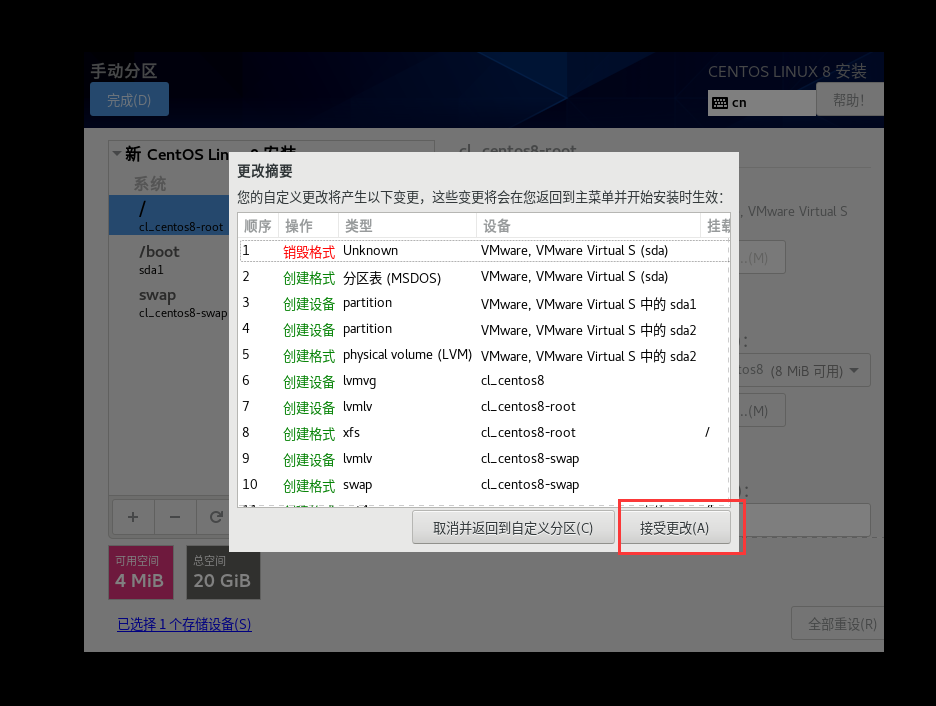Viewport: 936px width, 706px height.
Task: Select row 8 创建格式 xfs entry
Action: 484,433
